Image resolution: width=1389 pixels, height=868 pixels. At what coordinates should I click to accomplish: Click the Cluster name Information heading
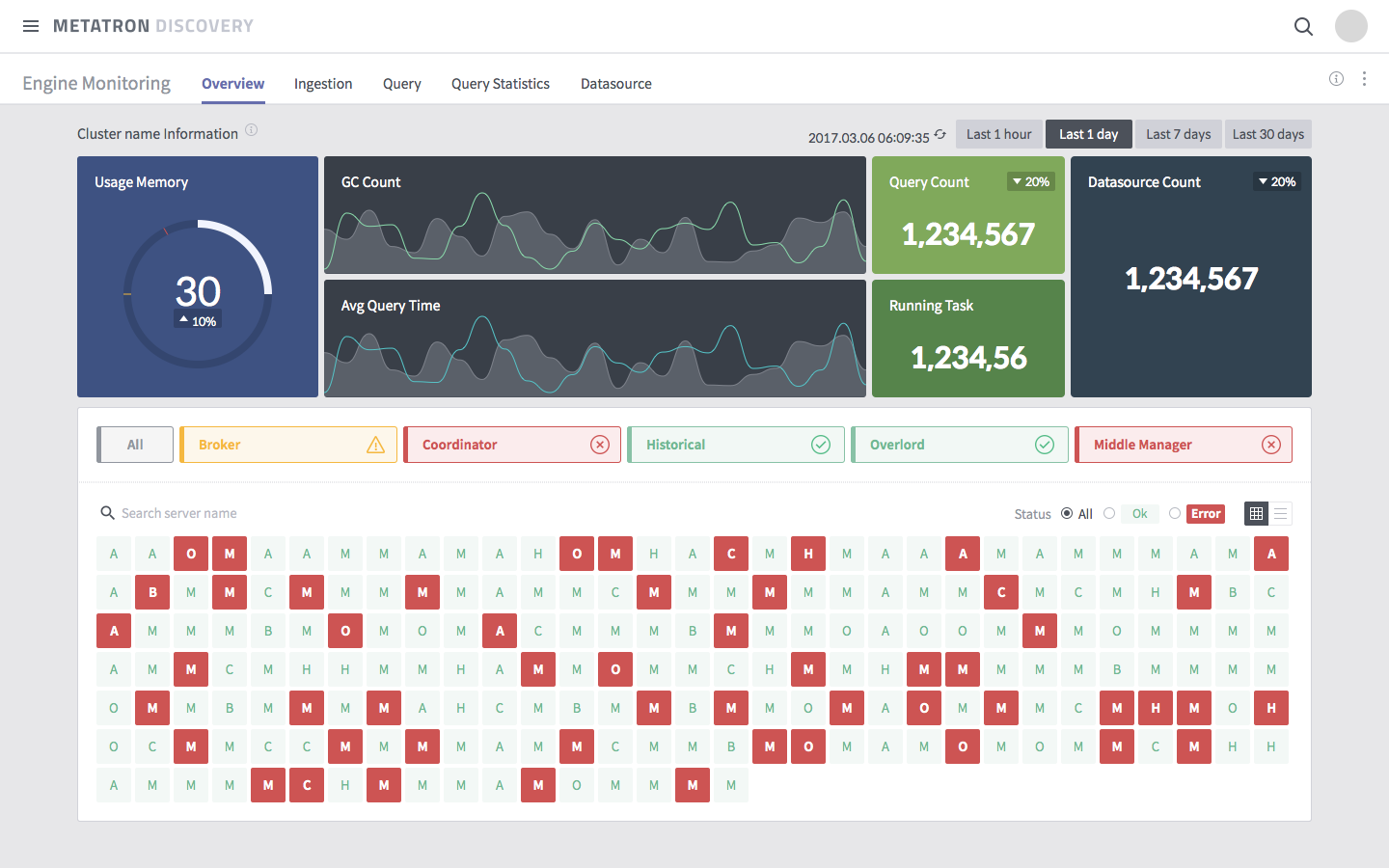tap(157, 133)
